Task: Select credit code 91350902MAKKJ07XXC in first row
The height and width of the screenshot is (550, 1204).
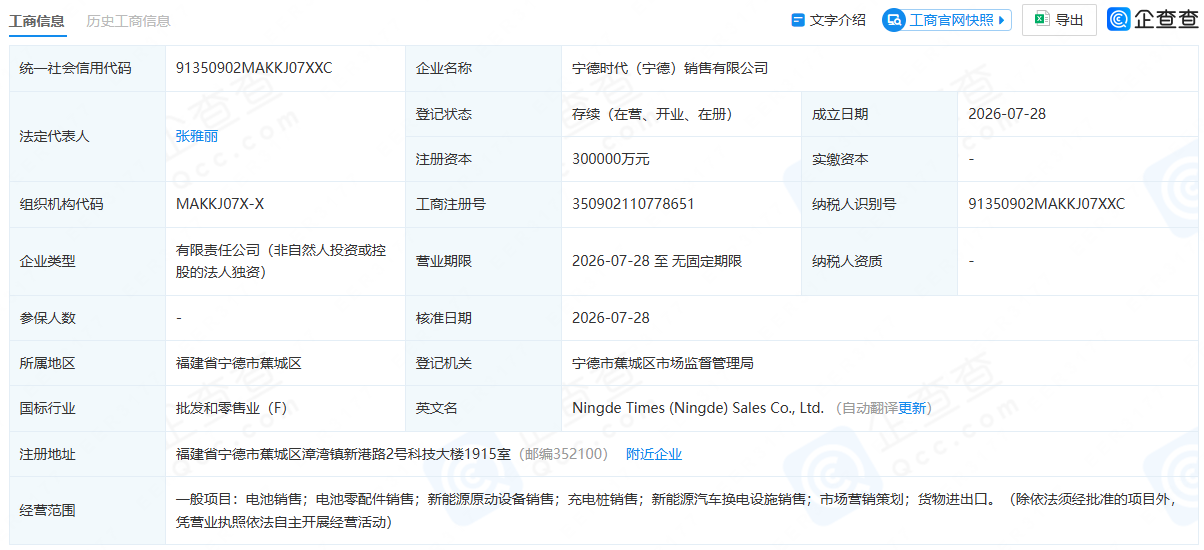Action: [x=254, y=68]
